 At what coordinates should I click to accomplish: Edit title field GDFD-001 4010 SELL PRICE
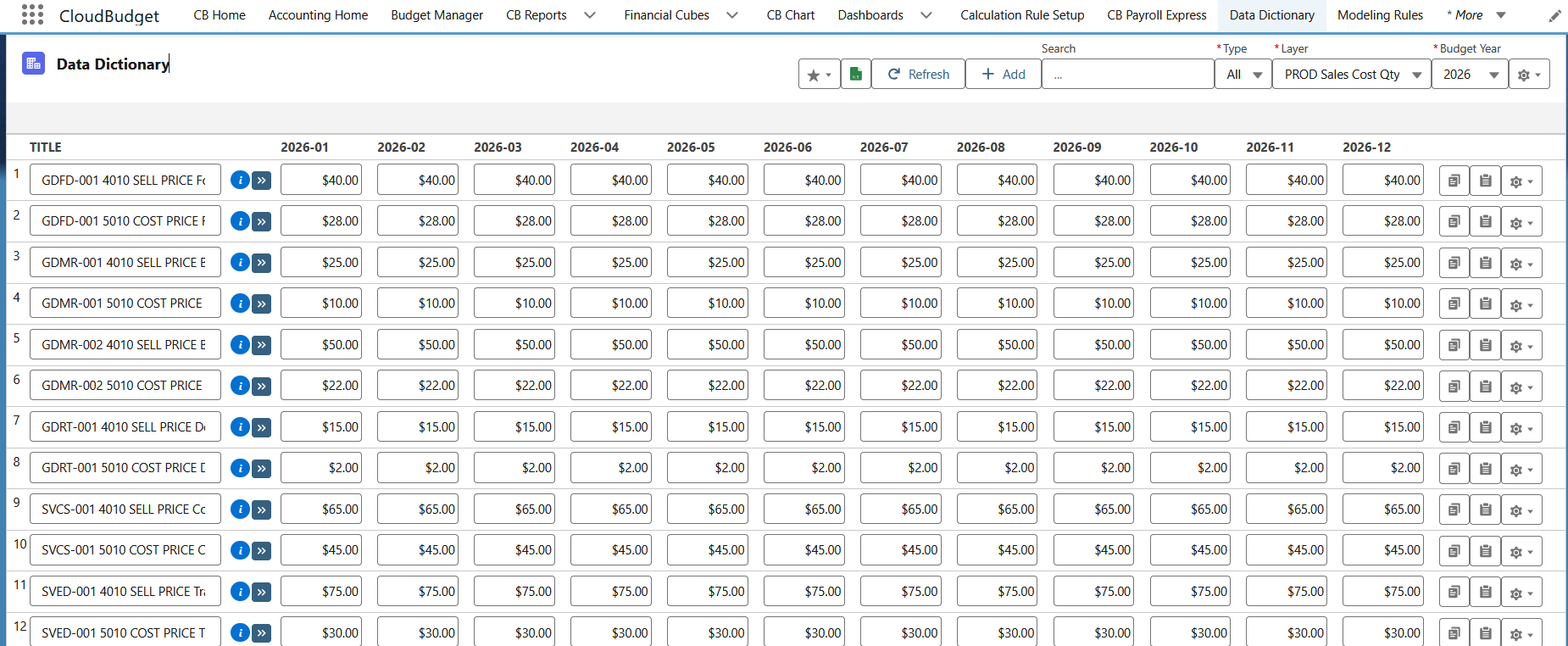[125, 181]
